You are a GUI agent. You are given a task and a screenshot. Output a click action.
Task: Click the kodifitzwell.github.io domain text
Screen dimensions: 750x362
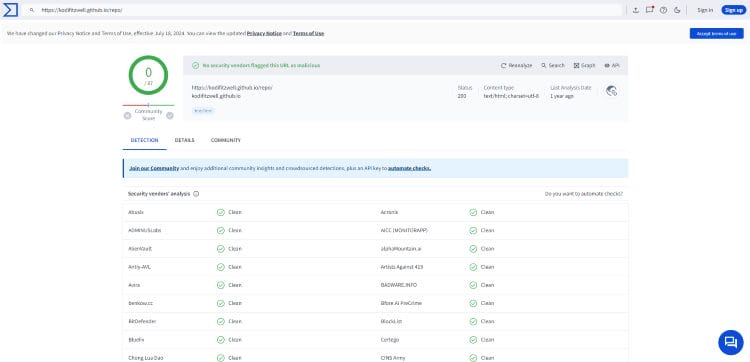pyautogui.click(x=216, y=96)
